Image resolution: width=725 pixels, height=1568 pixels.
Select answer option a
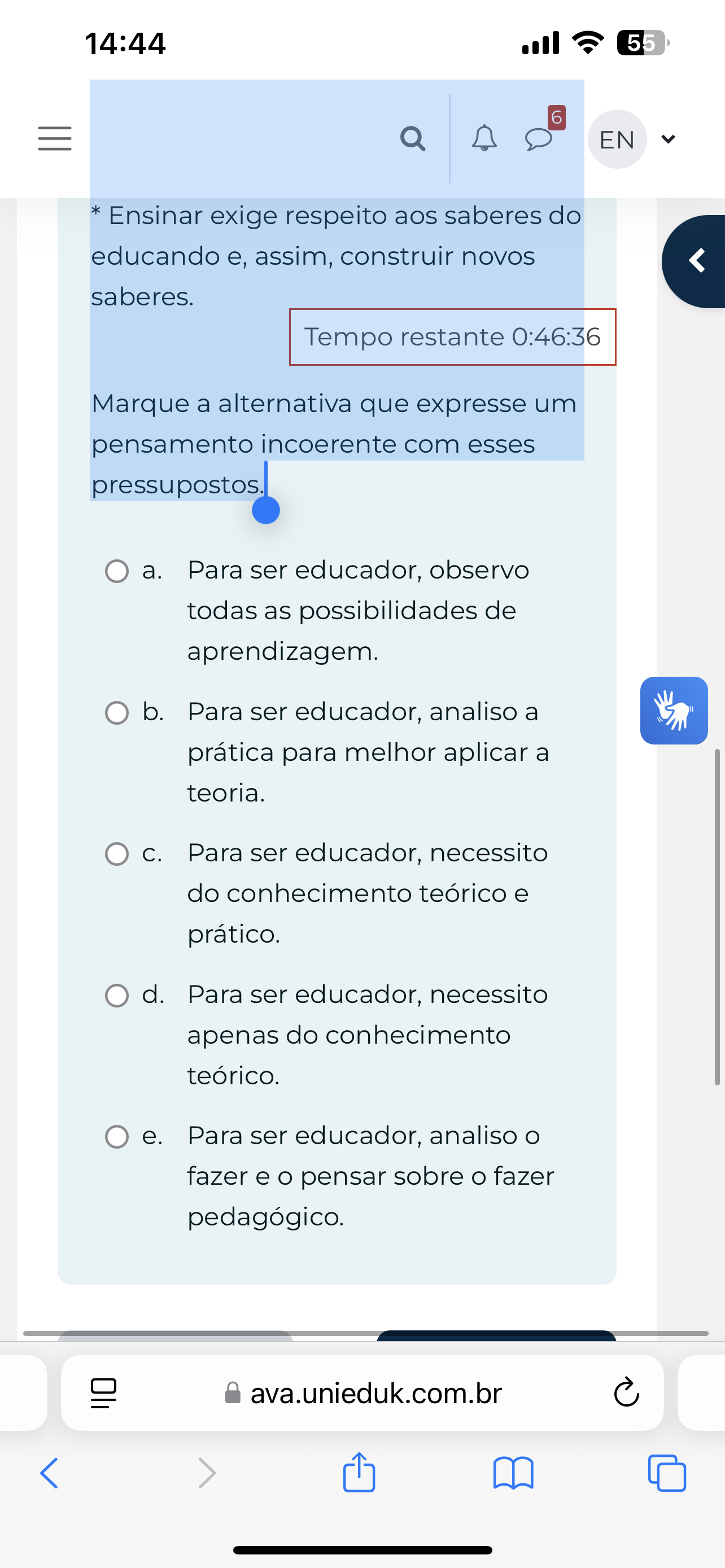(117, 571)
